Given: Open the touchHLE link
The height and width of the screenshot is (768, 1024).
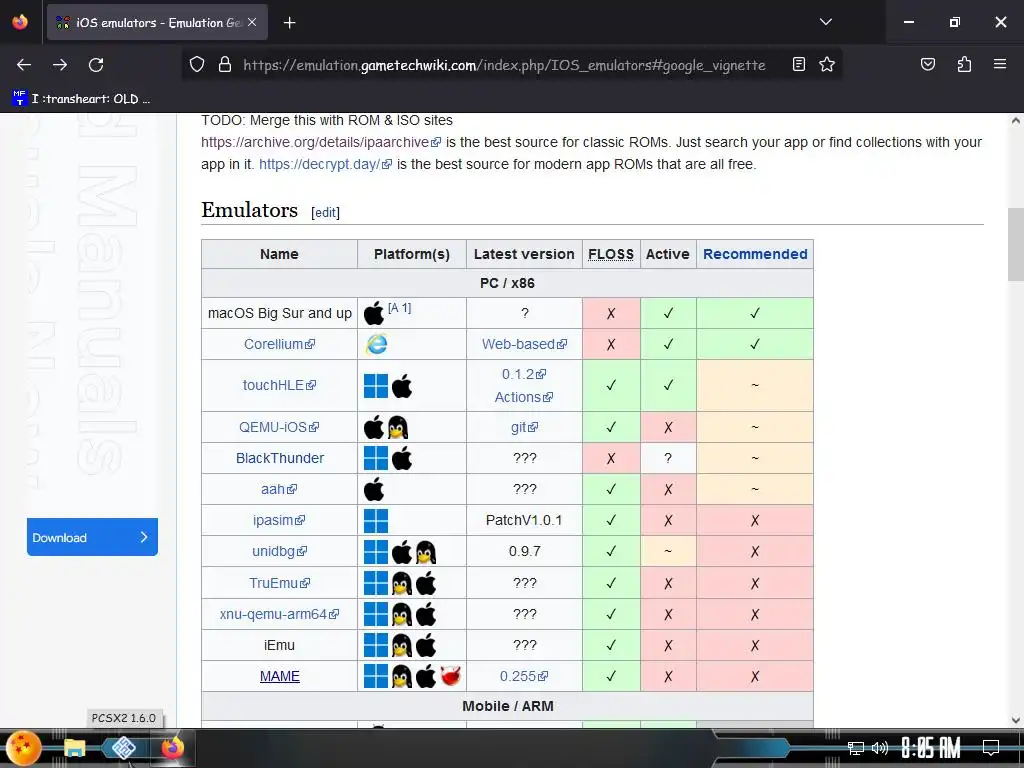Looking at the screenshot, I should (x=279, y=385).
